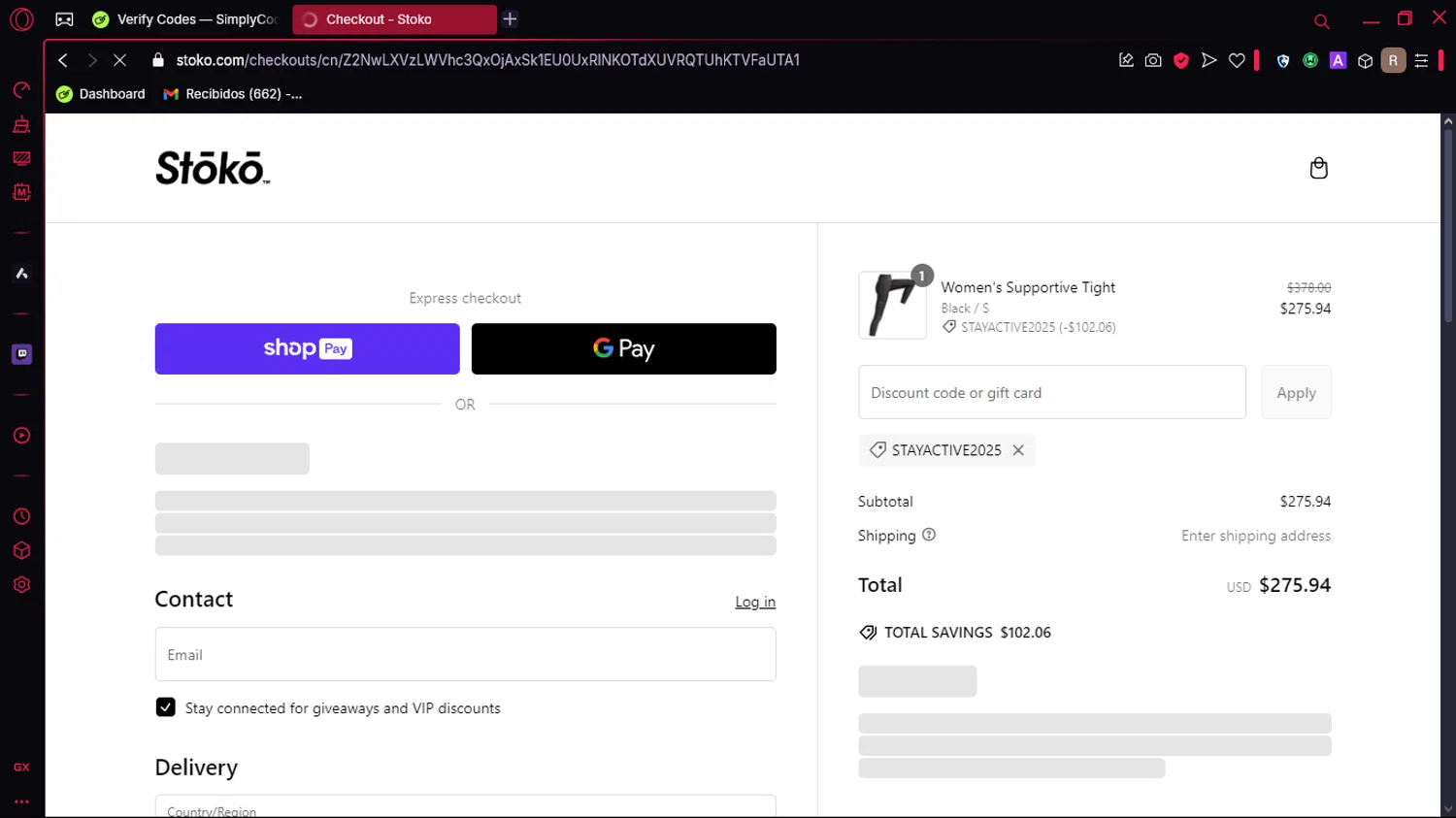Open tab search magnifier icon
This screenshot has width=1456, height=818.
coord(1321,20)
